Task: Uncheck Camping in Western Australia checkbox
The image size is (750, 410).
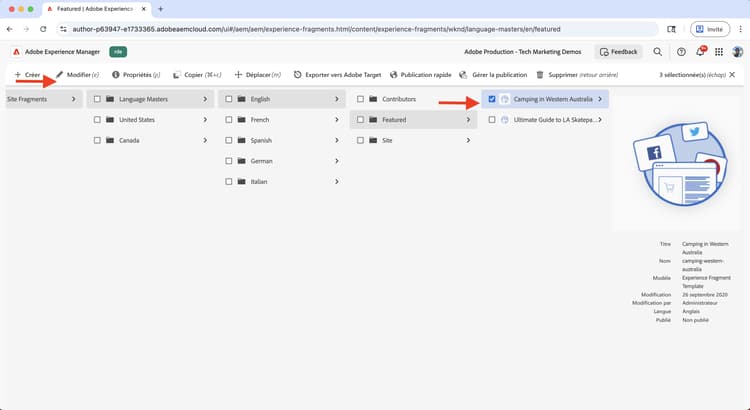Action: click(492, 99)
